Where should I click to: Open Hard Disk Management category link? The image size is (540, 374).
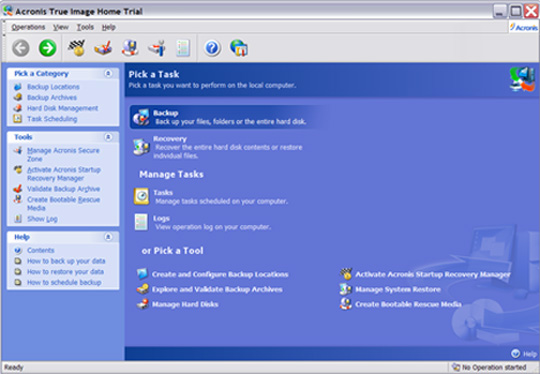point(63,108)
